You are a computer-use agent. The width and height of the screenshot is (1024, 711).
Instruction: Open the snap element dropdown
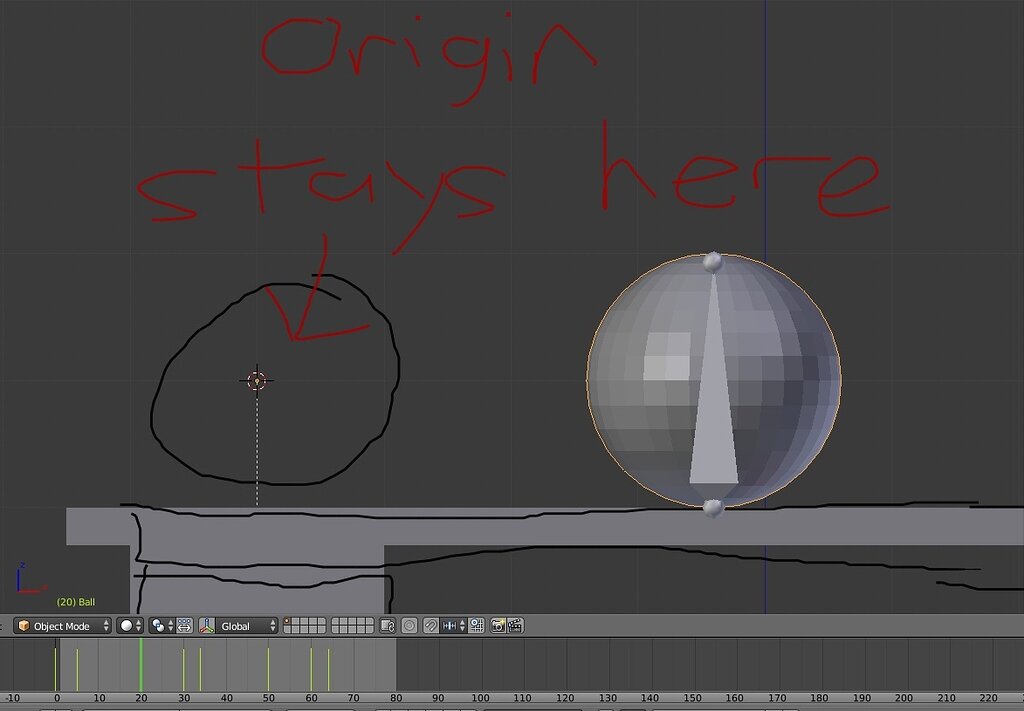point(455,626)
